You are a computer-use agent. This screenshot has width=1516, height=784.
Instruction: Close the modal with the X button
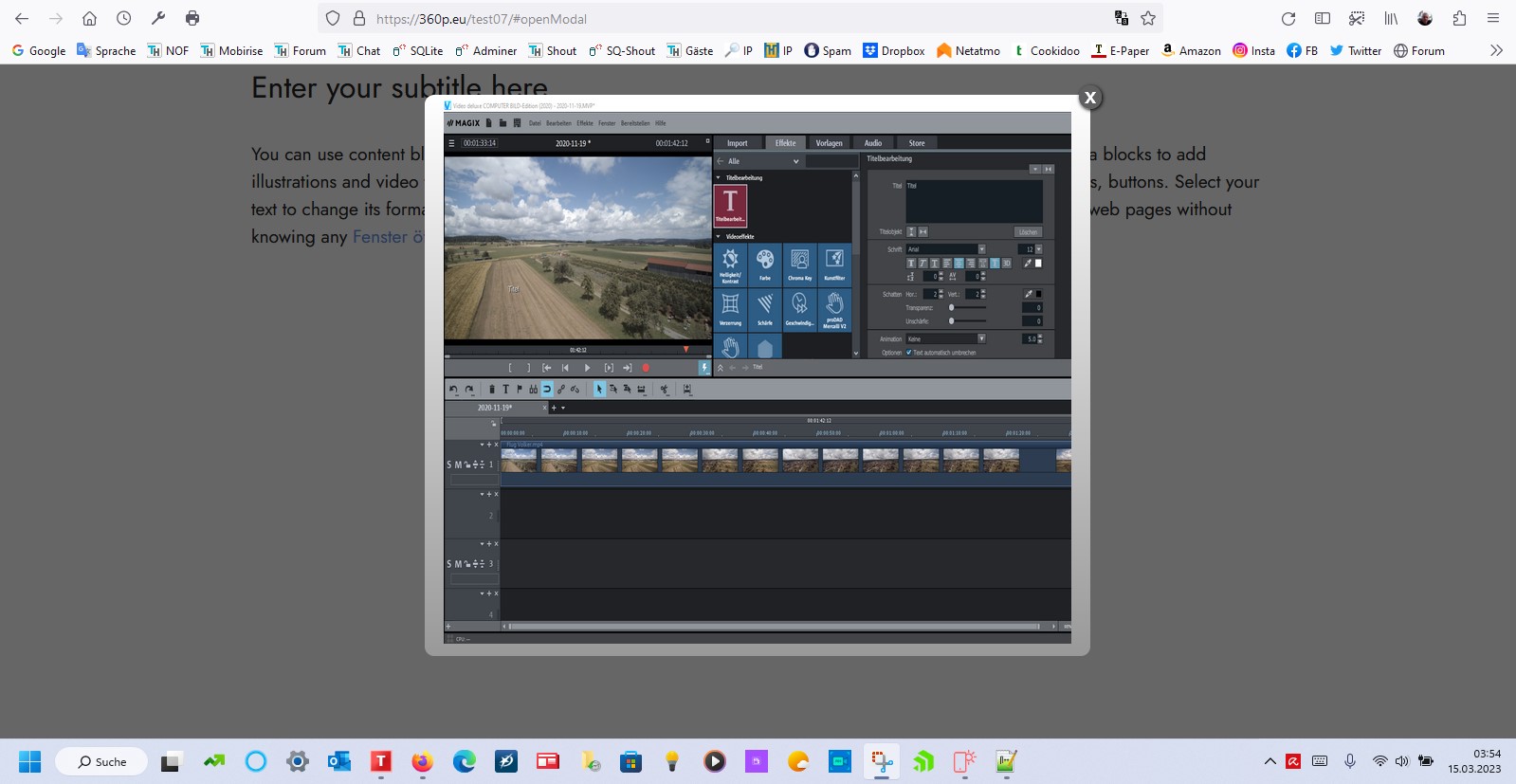point(1090,98)
